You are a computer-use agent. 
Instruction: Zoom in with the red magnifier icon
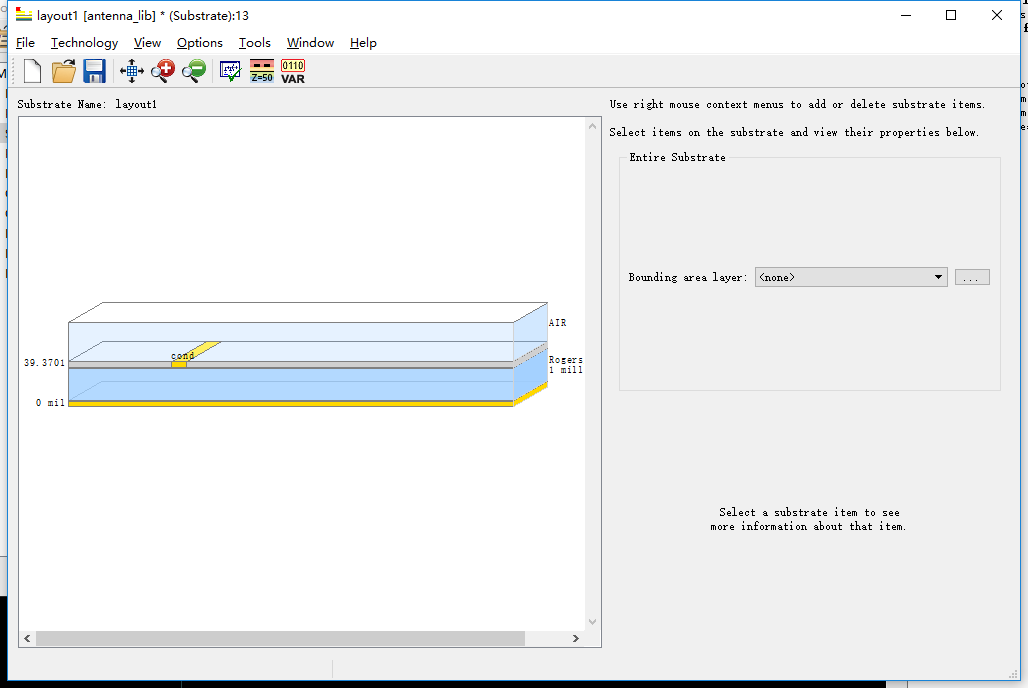[162, 71]
